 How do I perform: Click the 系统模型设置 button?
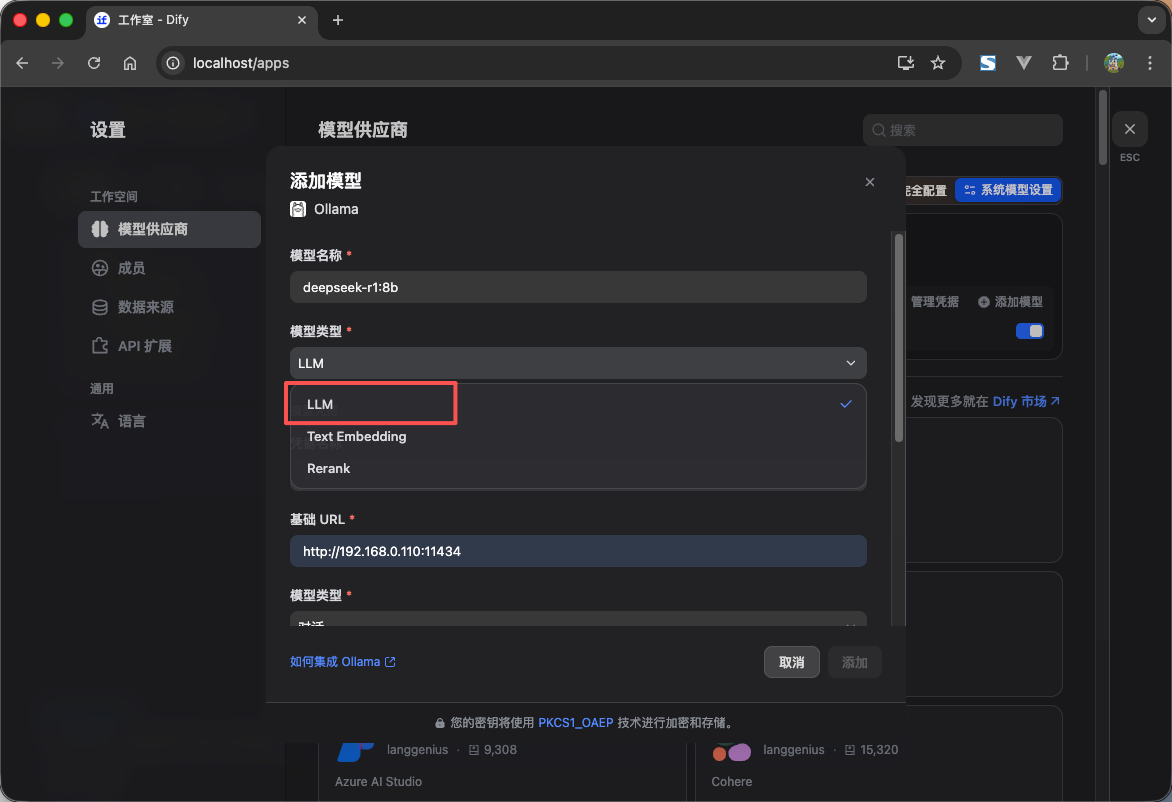click(x=1008, y=190)
